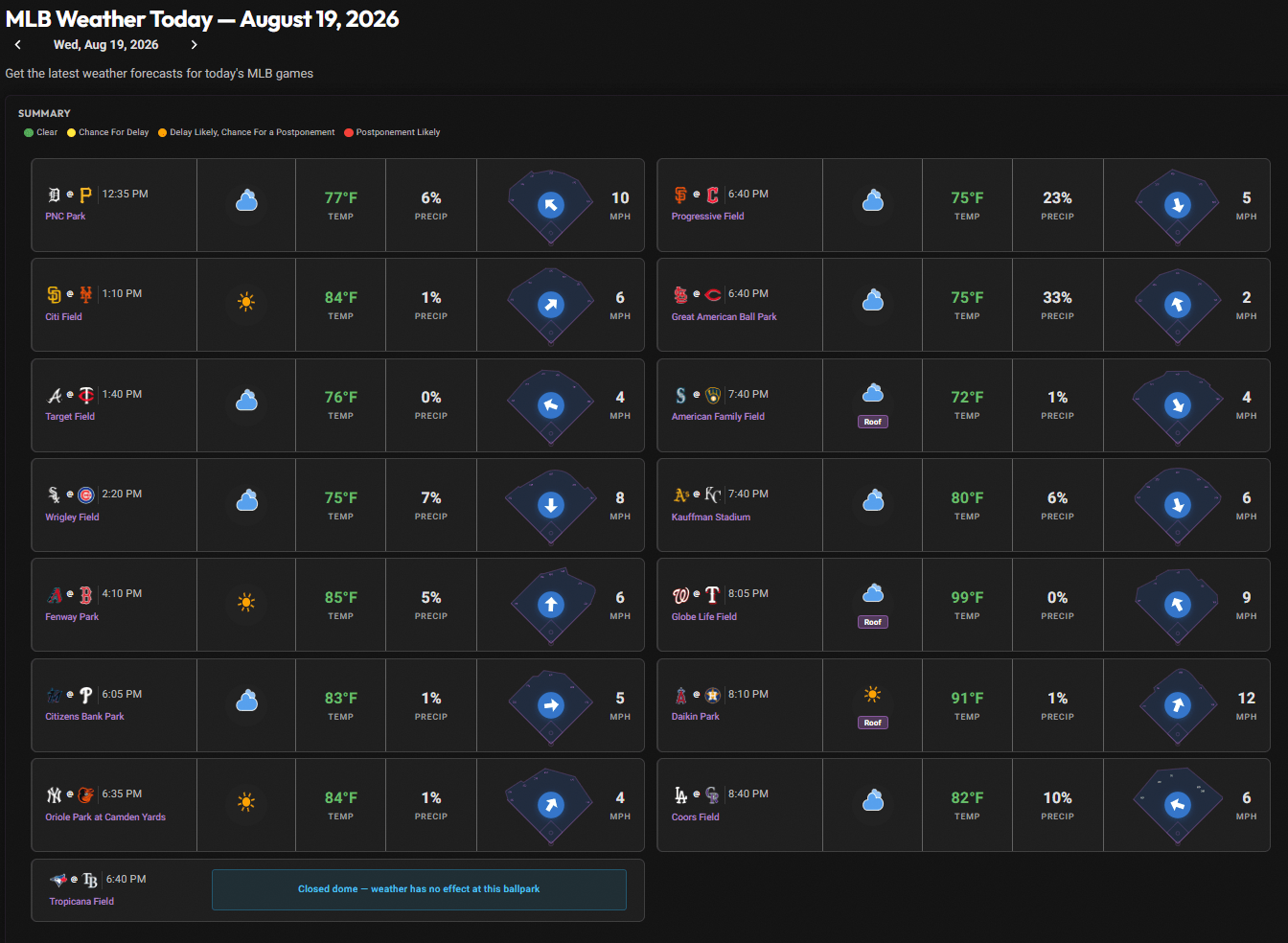This screenshot has height=943, width=1288.
Task: Open the Kauffman Stadium link
Action: pos(711,517)
